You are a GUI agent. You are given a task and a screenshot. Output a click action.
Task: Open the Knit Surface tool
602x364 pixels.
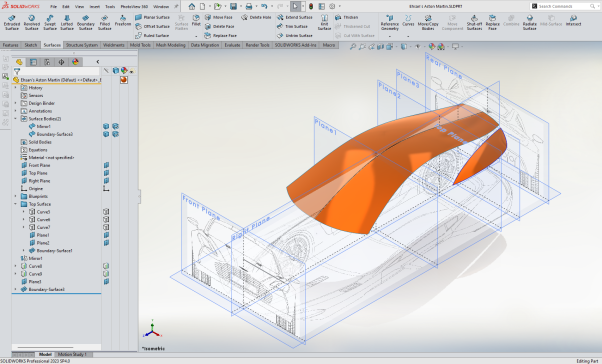[324, 23]
